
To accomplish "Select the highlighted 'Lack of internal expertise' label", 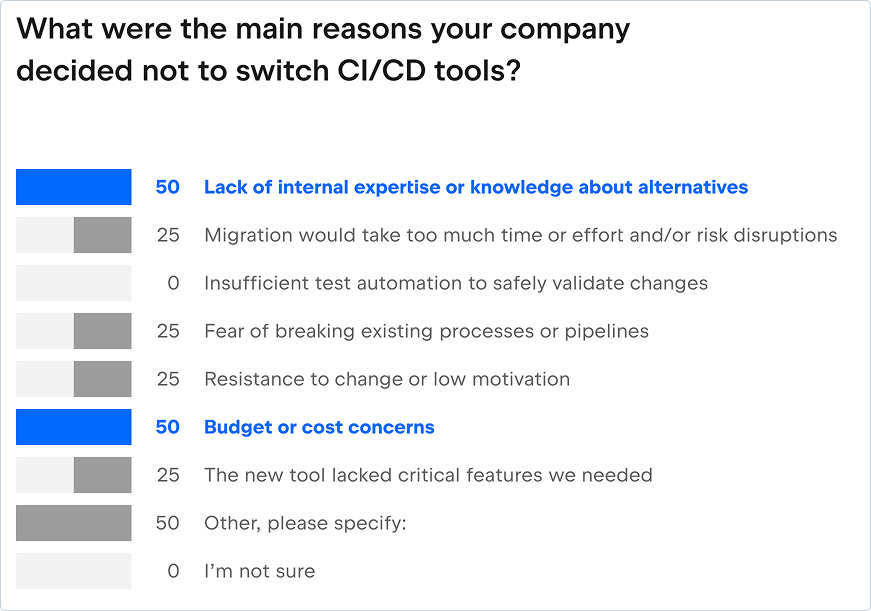I will coord(475,187).
